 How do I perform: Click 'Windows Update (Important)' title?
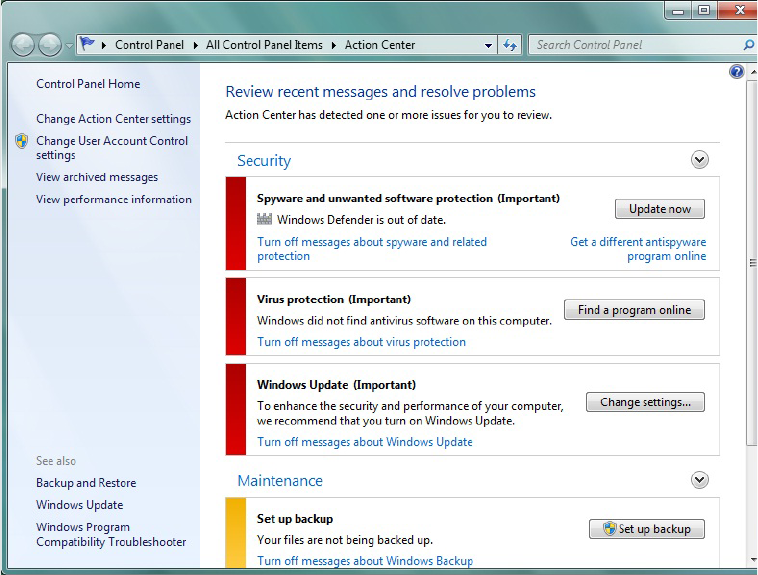tap(336, 385)
